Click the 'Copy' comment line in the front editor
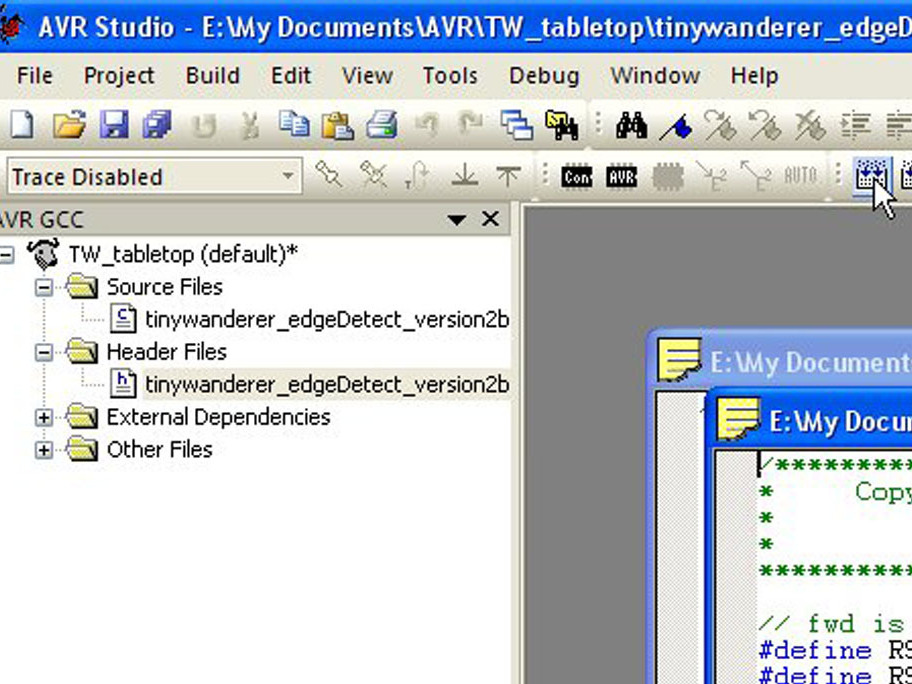The image size is (912, 684). pyautogui.click(x=835, y=492)
